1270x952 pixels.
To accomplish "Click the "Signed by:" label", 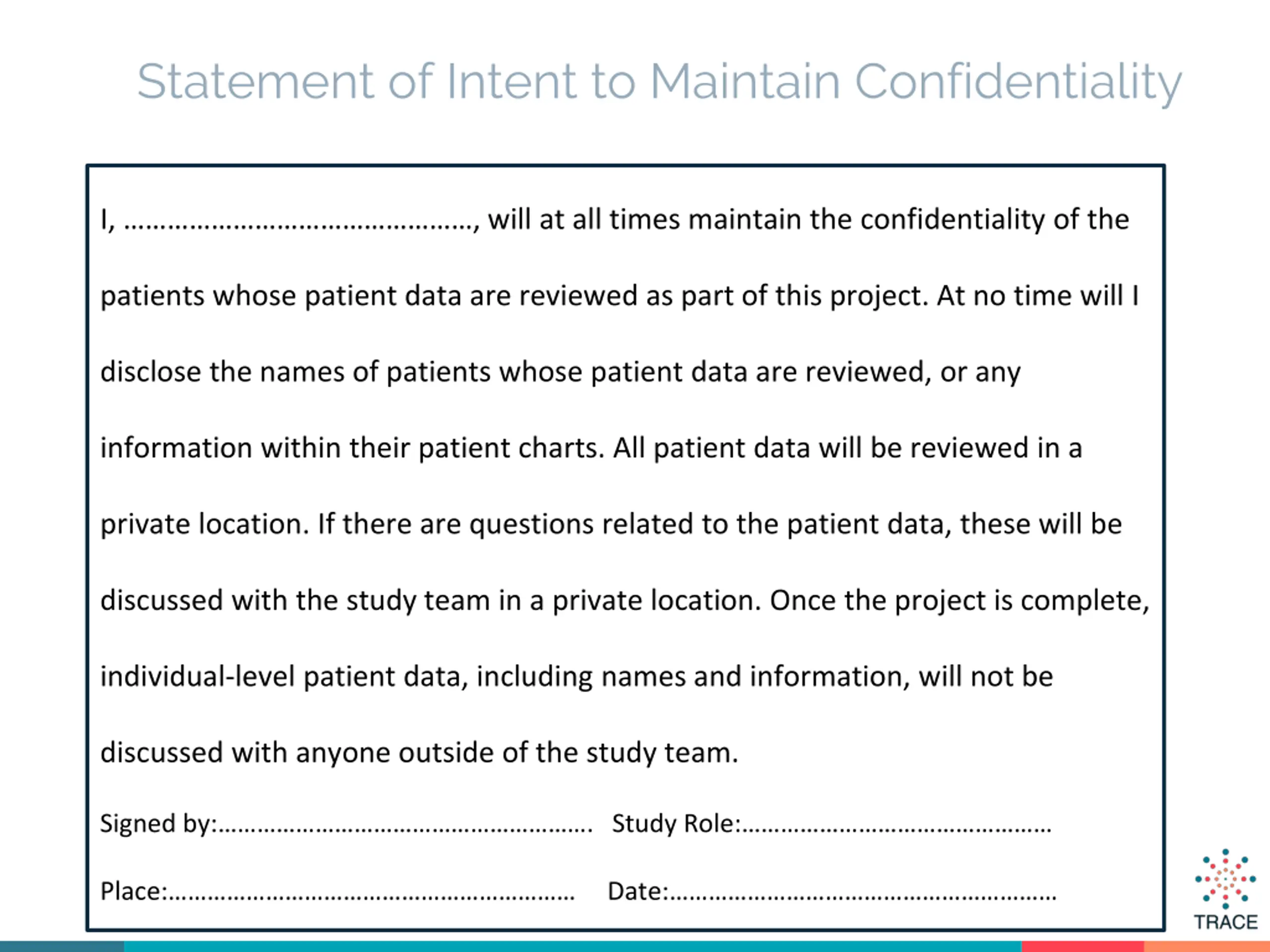I will click(158, 824).
